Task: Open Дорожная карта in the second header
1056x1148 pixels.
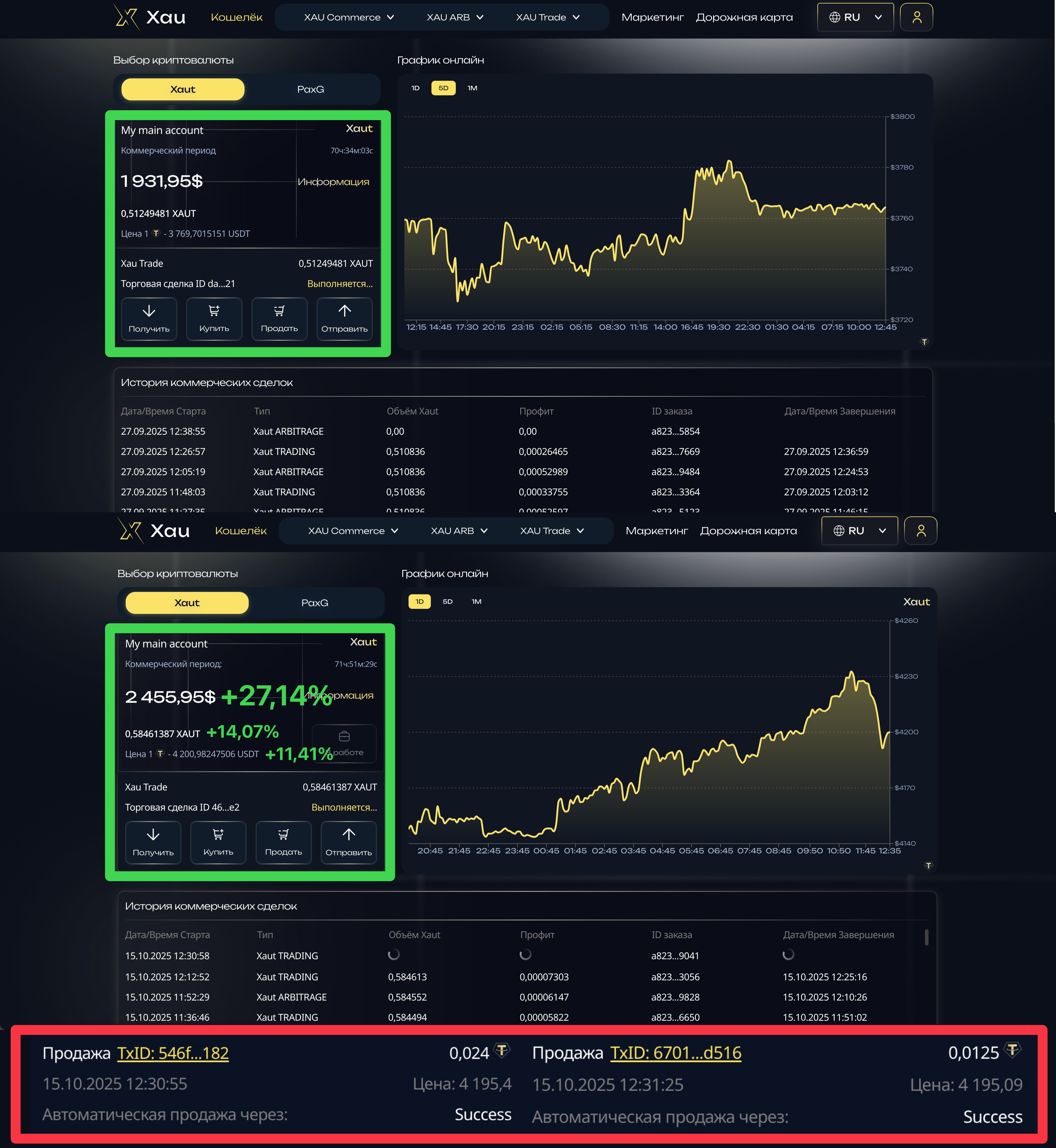Action: tap(748, 531)
